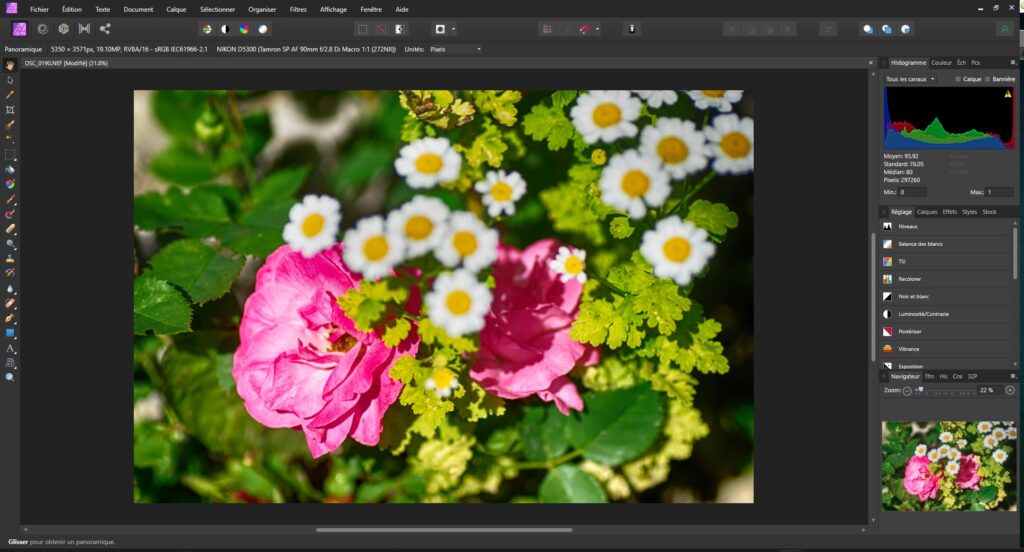Select the Hand (view) tool
Screen dimensions: 1024x552
(x=10, y=64)
